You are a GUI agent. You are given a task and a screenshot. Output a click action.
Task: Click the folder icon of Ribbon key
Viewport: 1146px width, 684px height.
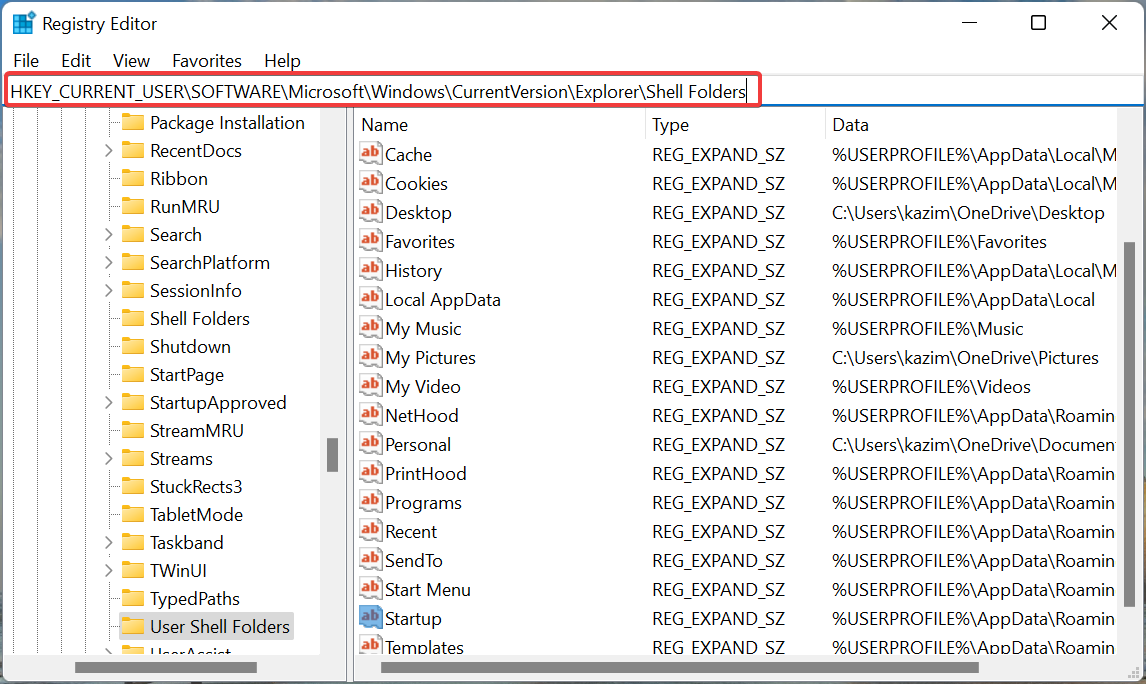(132, 178)
